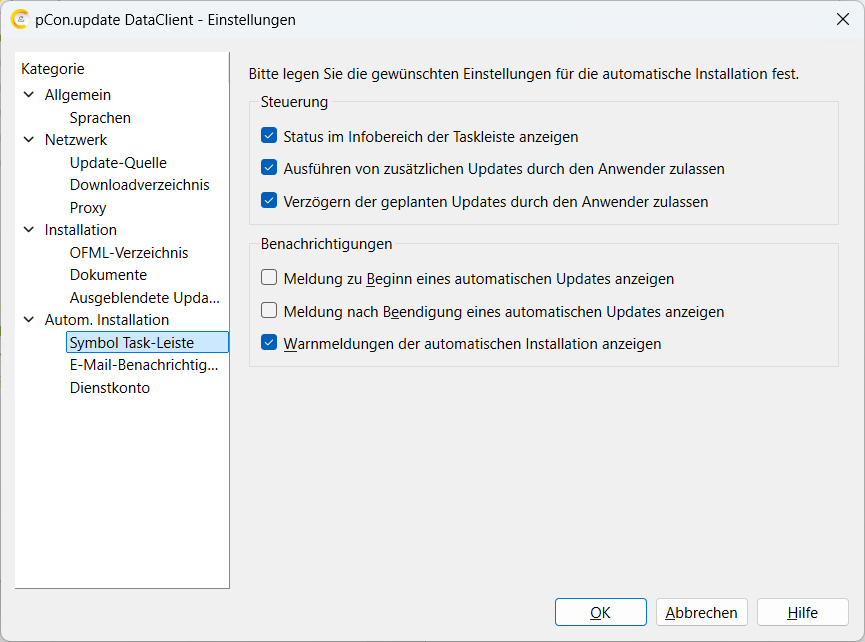Select Symbol Task-Leiste tree item
The height and width of the screenshot is (642, 865).
(x=147, y=343)
